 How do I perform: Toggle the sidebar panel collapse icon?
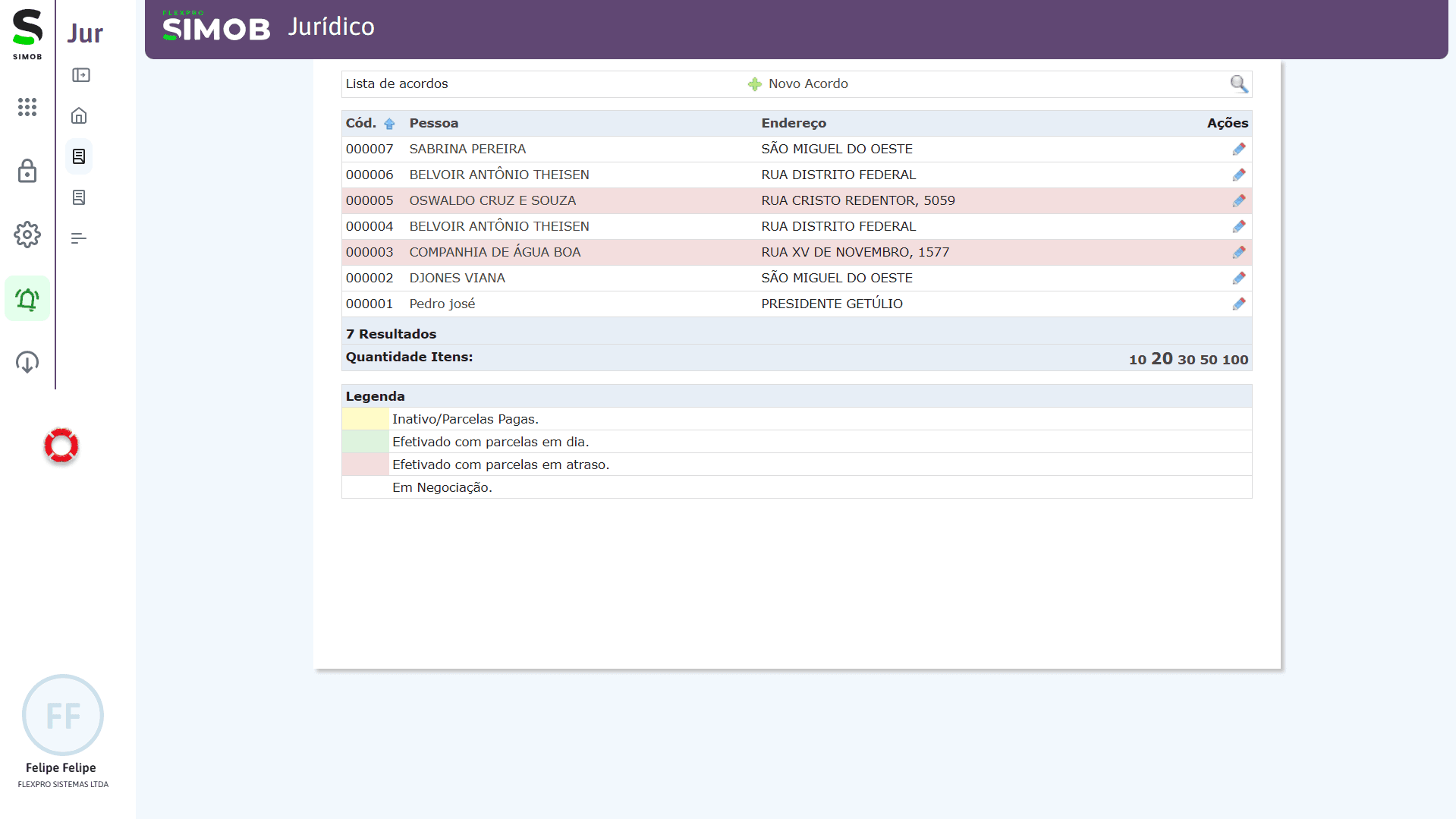click(81, 75)
